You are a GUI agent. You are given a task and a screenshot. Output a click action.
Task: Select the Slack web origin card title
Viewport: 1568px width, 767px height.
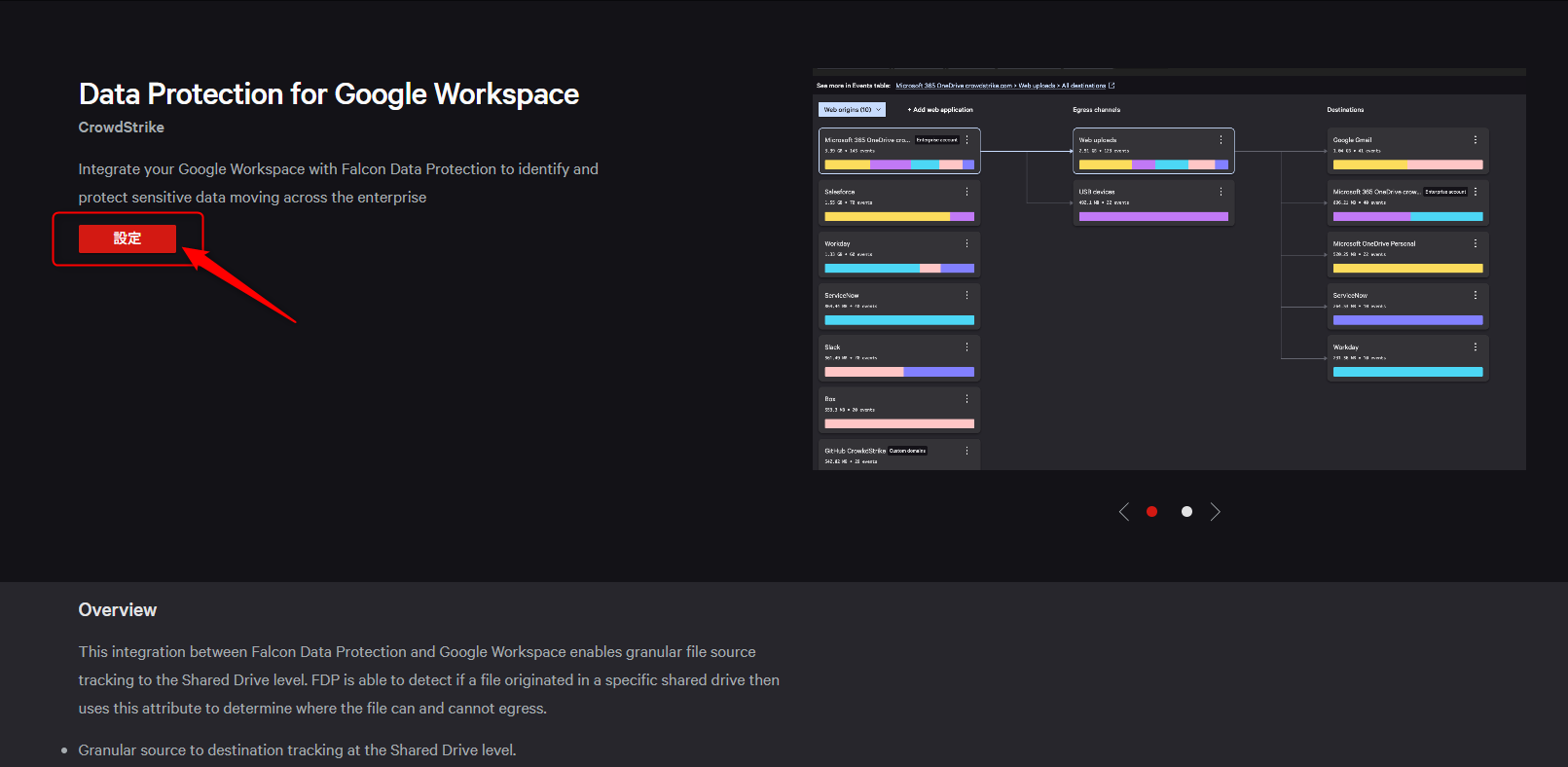(832, 347)
